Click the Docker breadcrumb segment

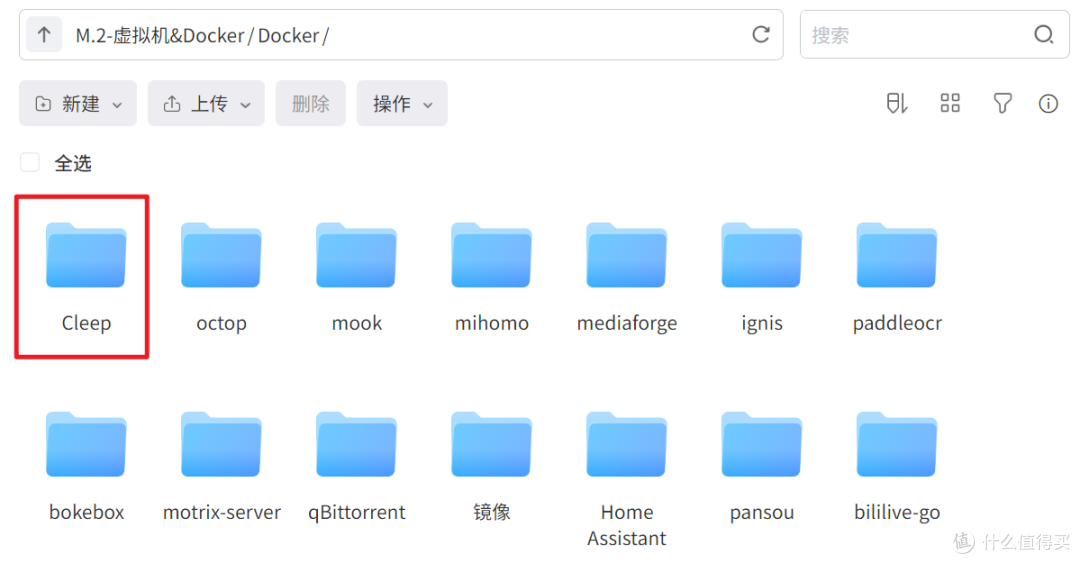(x=289, y=35)
